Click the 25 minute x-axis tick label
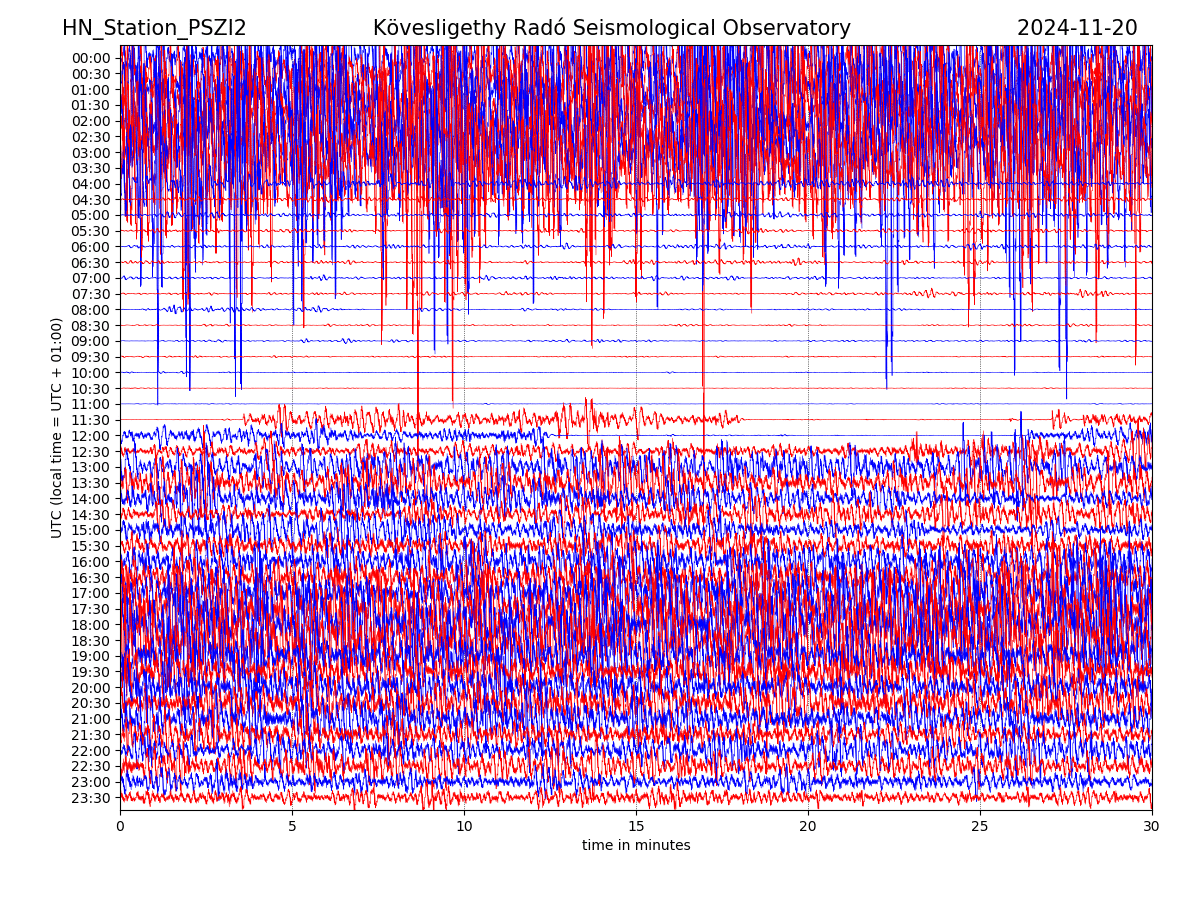The width and height of the screenshot is (1200, 900). pyautogui.click(x=980, y=826)
